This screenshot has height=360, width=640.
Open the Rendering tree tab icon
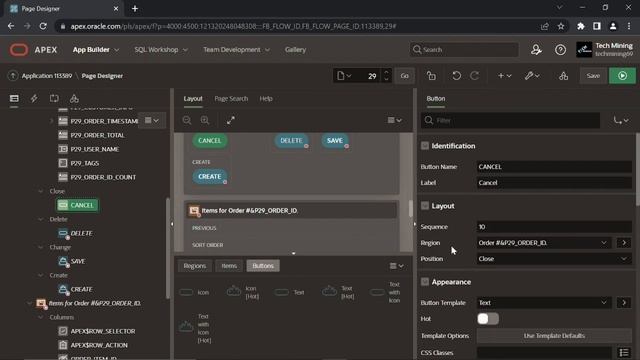(x=14, y=98)
